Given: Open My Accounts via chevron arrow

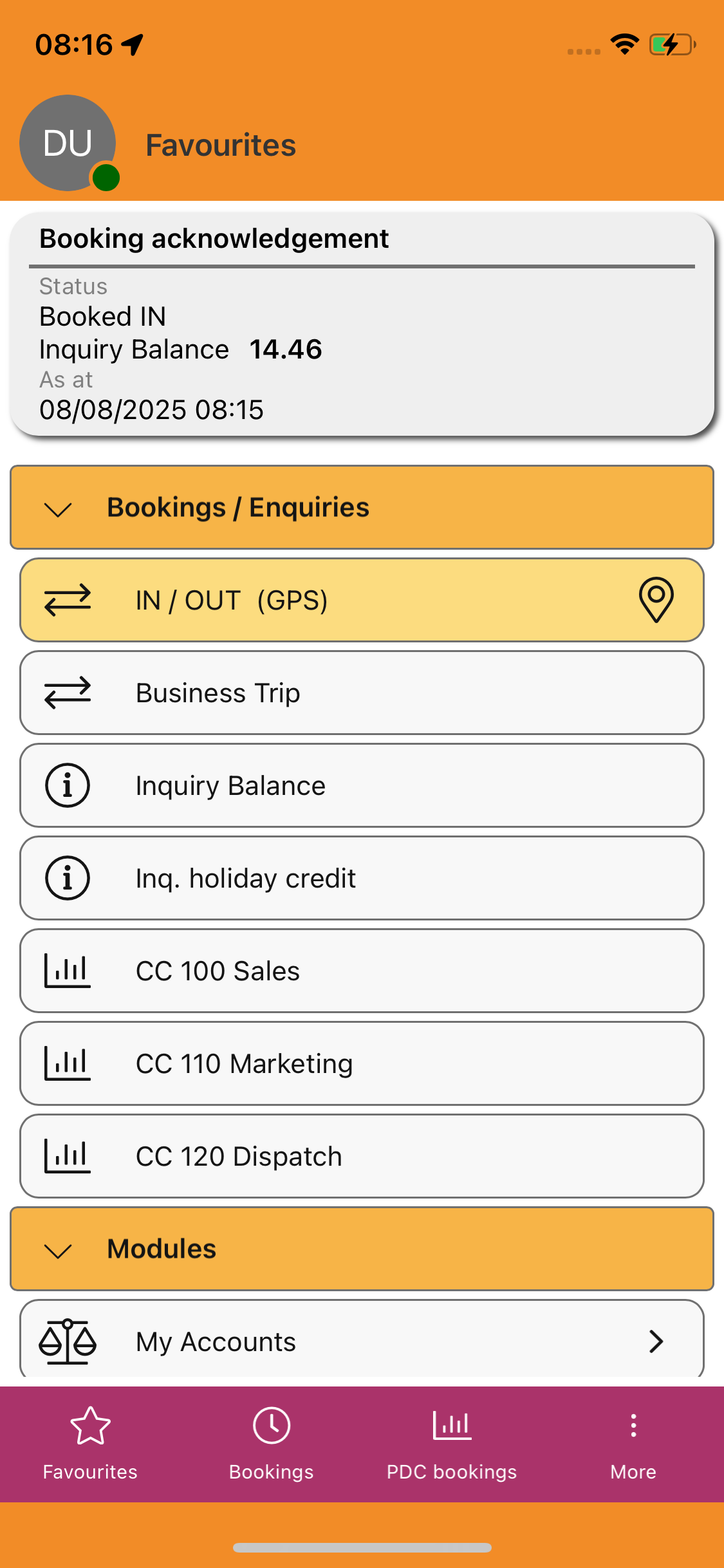Looking at the screenshot, I should pos(656,1341).
